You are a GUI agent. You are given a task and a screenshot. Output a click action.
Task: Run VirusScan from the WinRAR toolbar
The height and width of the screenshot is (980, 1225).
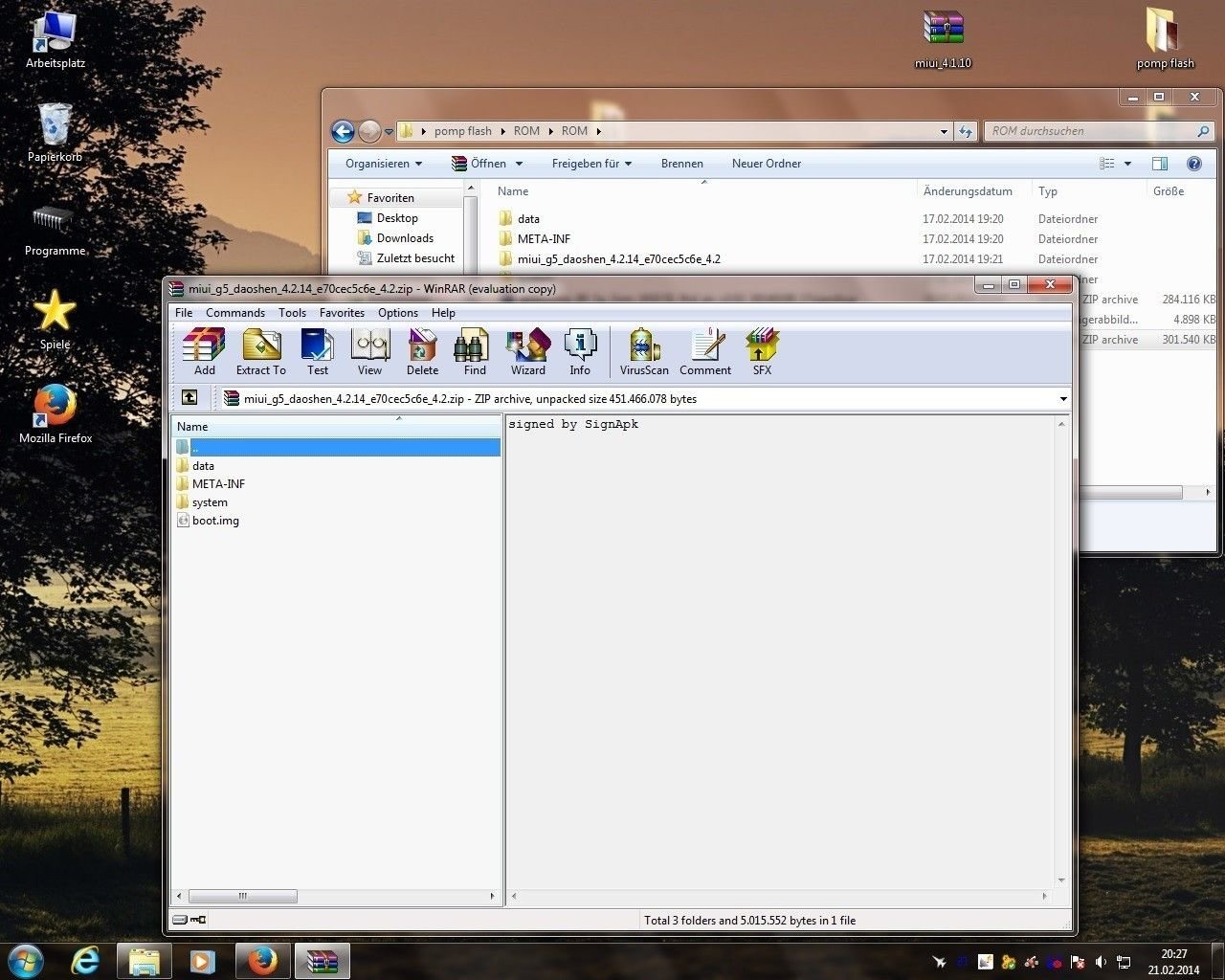pos(644,351)
